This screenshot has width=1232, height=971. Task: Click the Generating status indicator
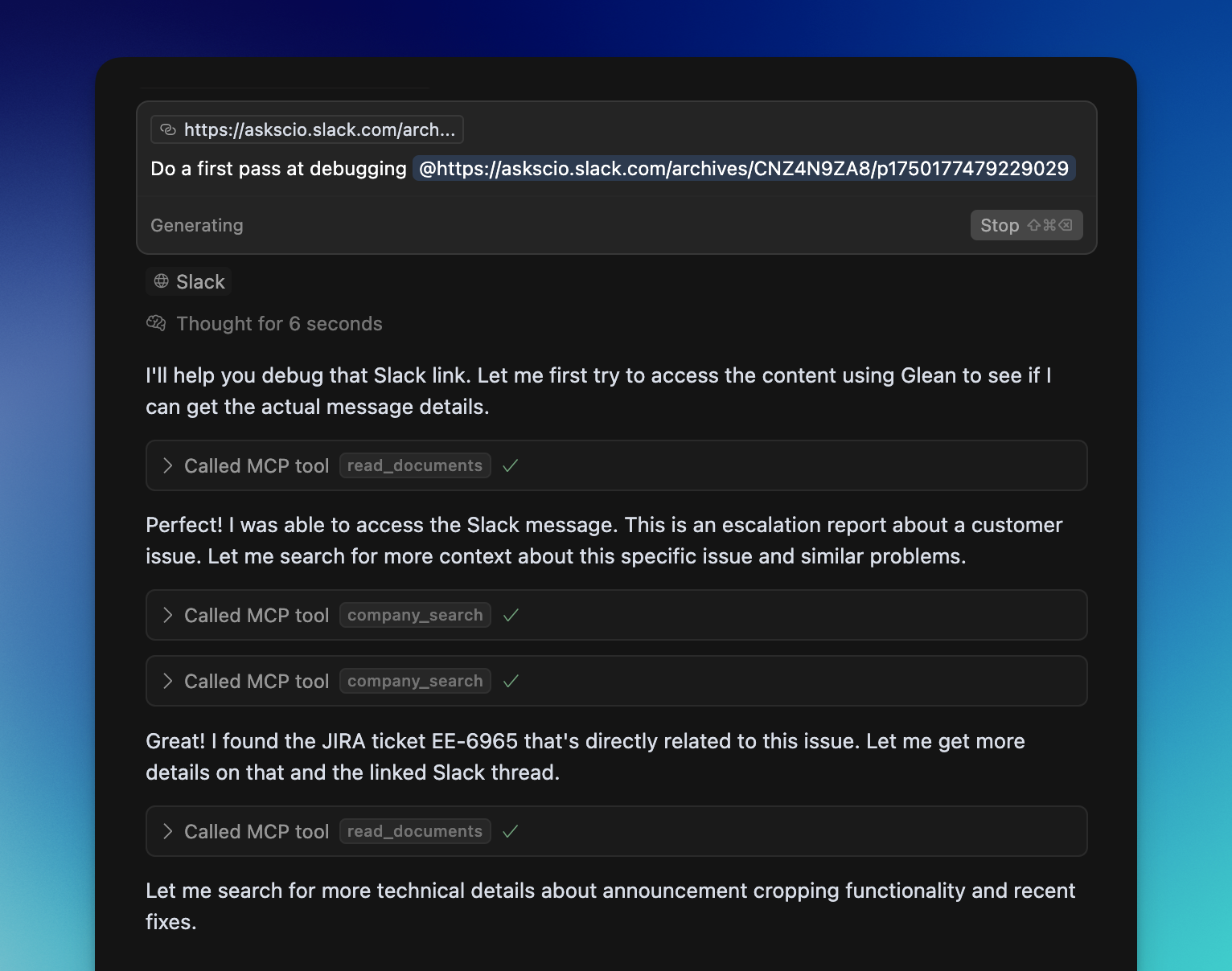point(196,225)
